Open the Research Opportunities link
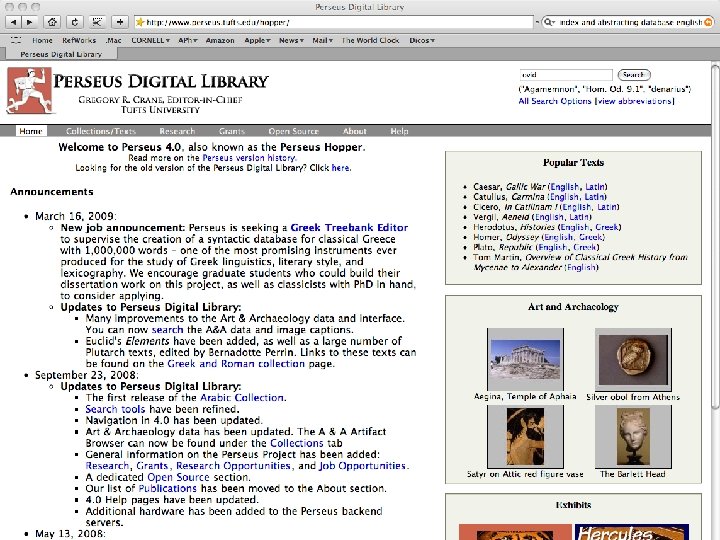The image size is (720, 540). [x=234, y=466]
